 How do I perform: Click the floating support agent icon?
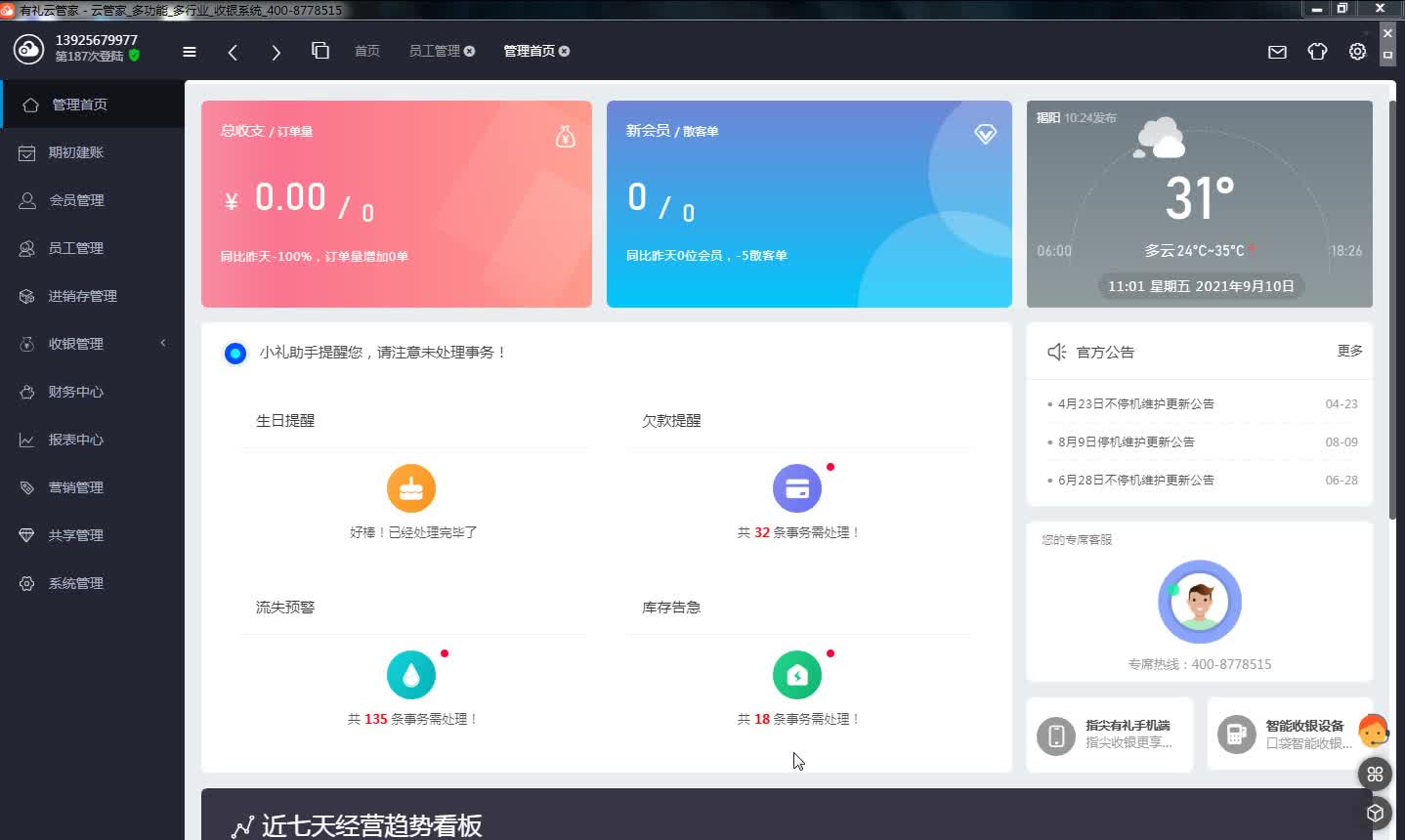(x=1374, y=731)
